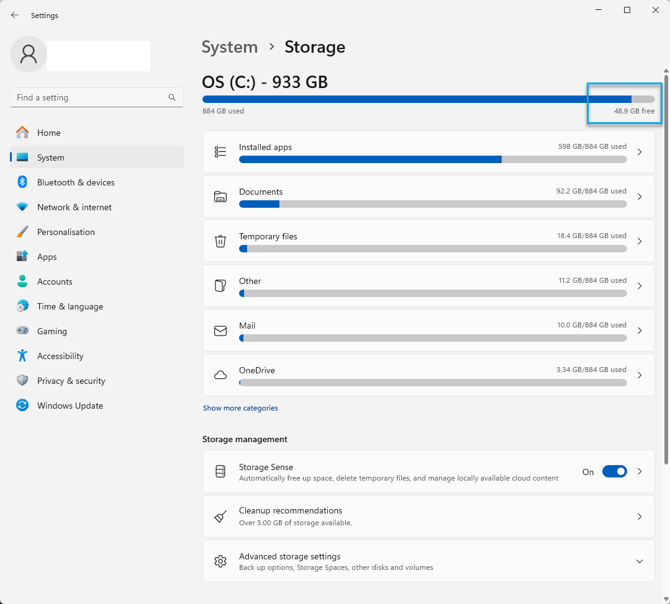The height and width of the screenshot is (604, 670).
Task: Click the '48.9 GB free' text
Action: (634, 111)
